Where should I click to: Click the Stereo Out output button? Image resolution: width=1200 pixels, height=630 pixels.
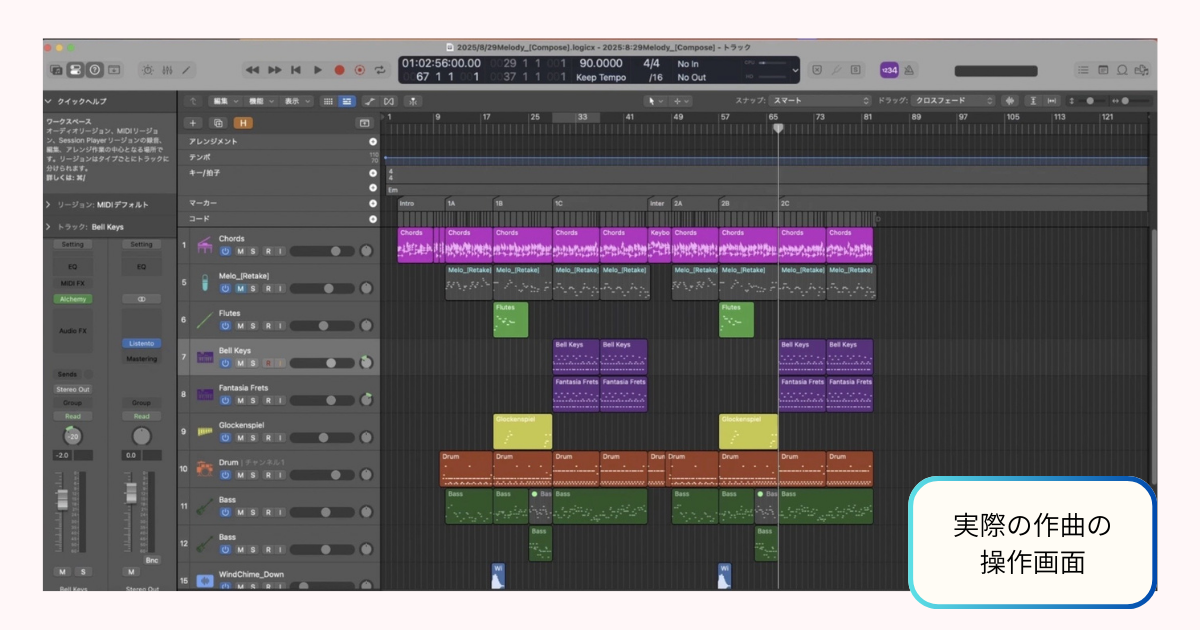pos(73,389)
